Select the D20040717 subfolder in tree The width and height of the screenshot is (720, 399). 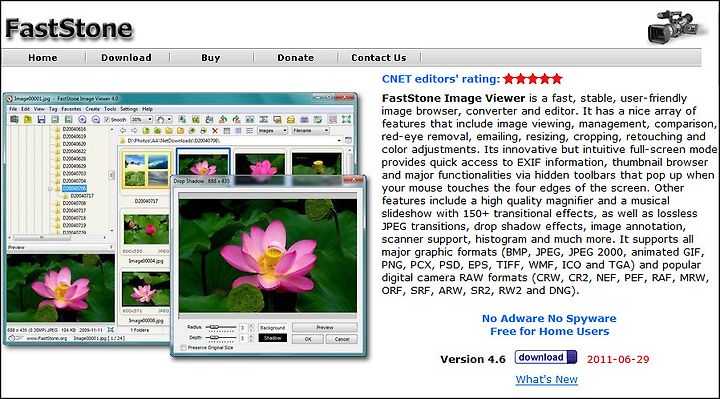point(81,196)
